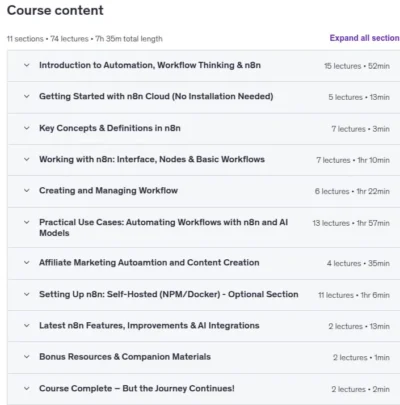Expand the Latest n8n Features chevron

(27, 326)
